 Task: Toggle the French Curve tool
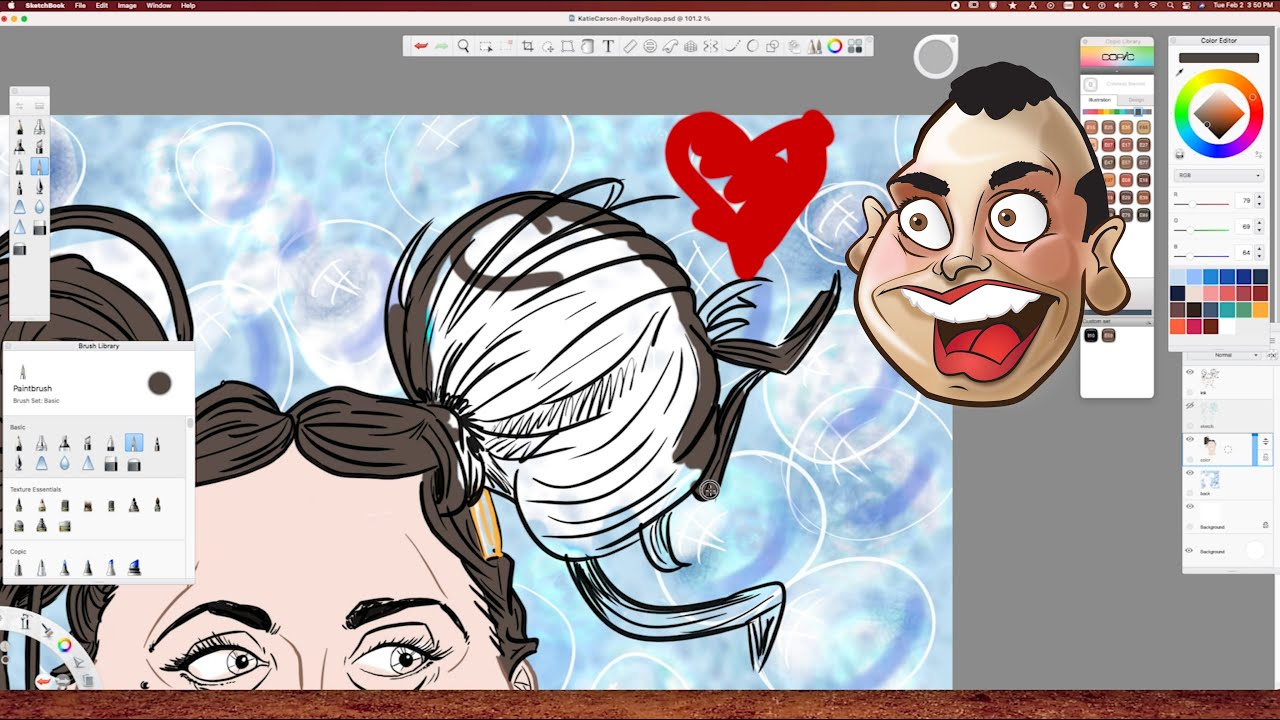pyautogui.click(x=670, y=46)
